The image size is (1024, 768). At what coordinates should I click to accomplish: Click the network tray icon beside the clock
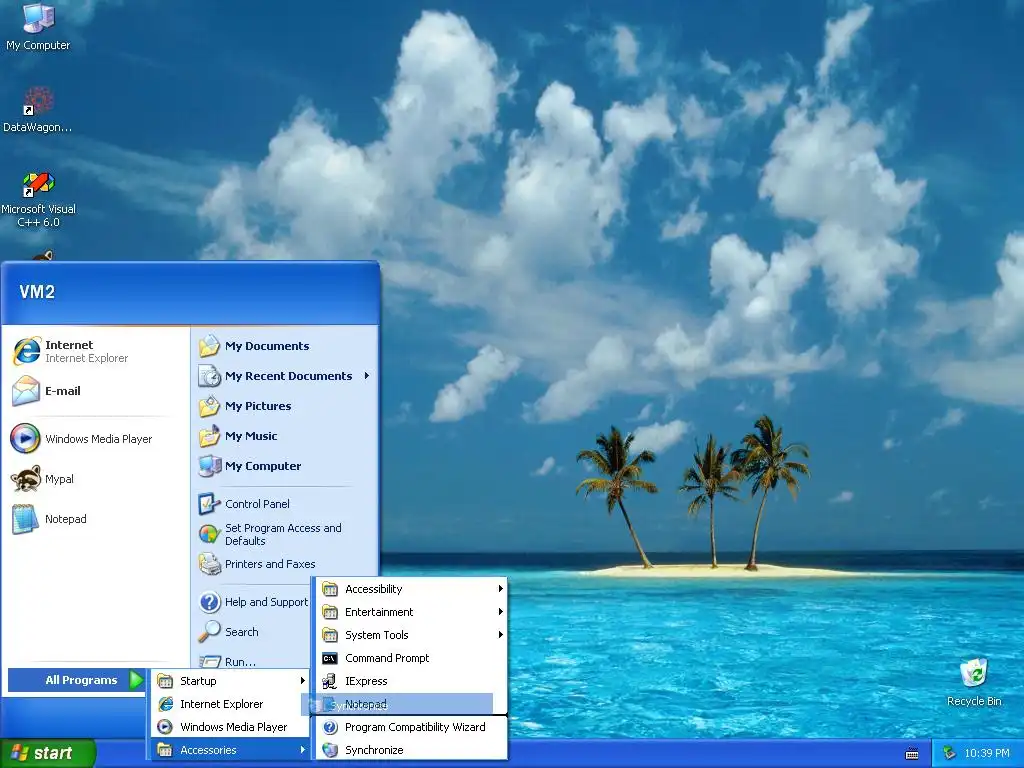[x=949, y=754]
